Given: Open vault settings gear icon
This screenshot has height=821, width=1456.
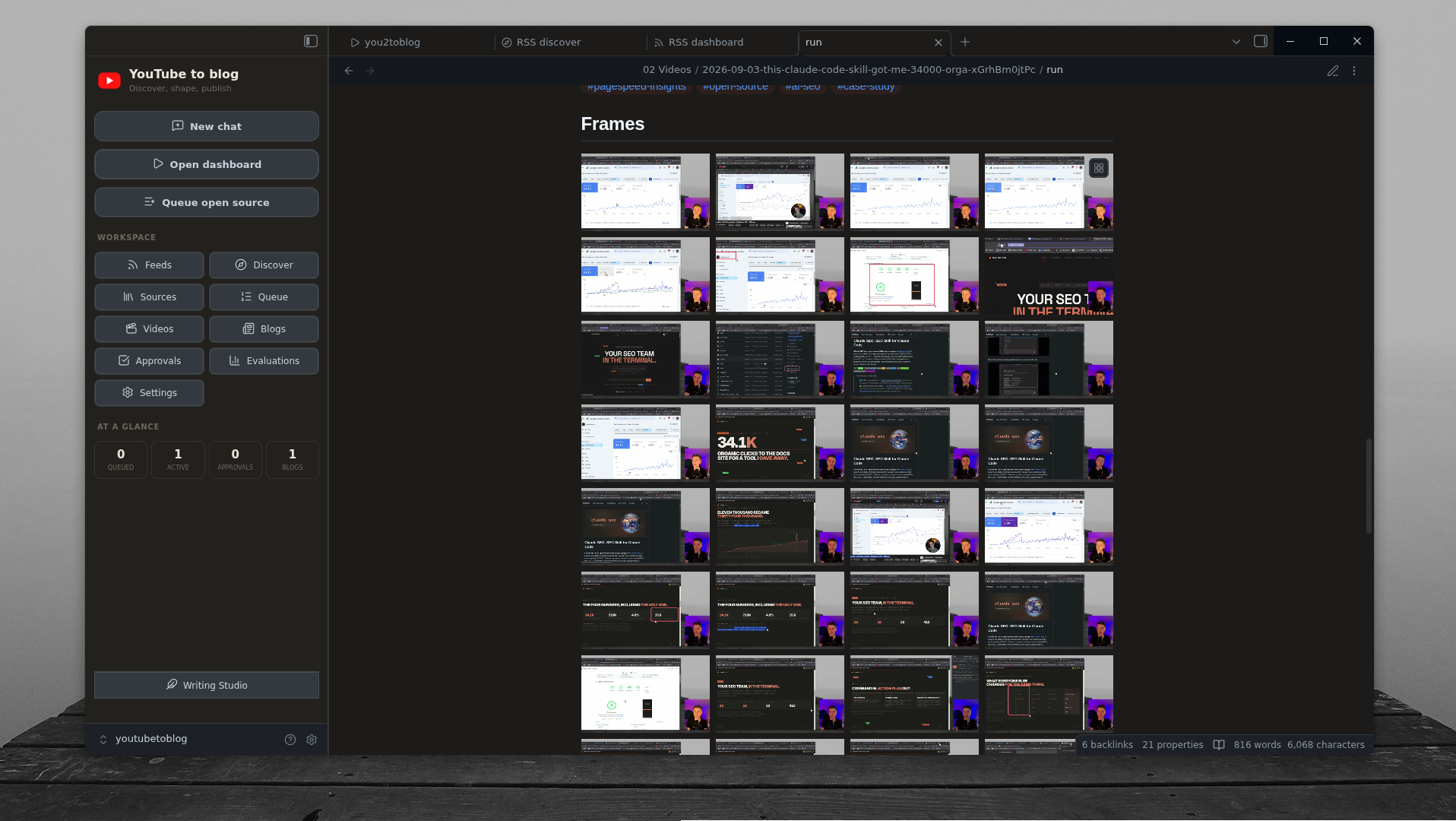Looking at the screenshot, I should pos(312,740).
